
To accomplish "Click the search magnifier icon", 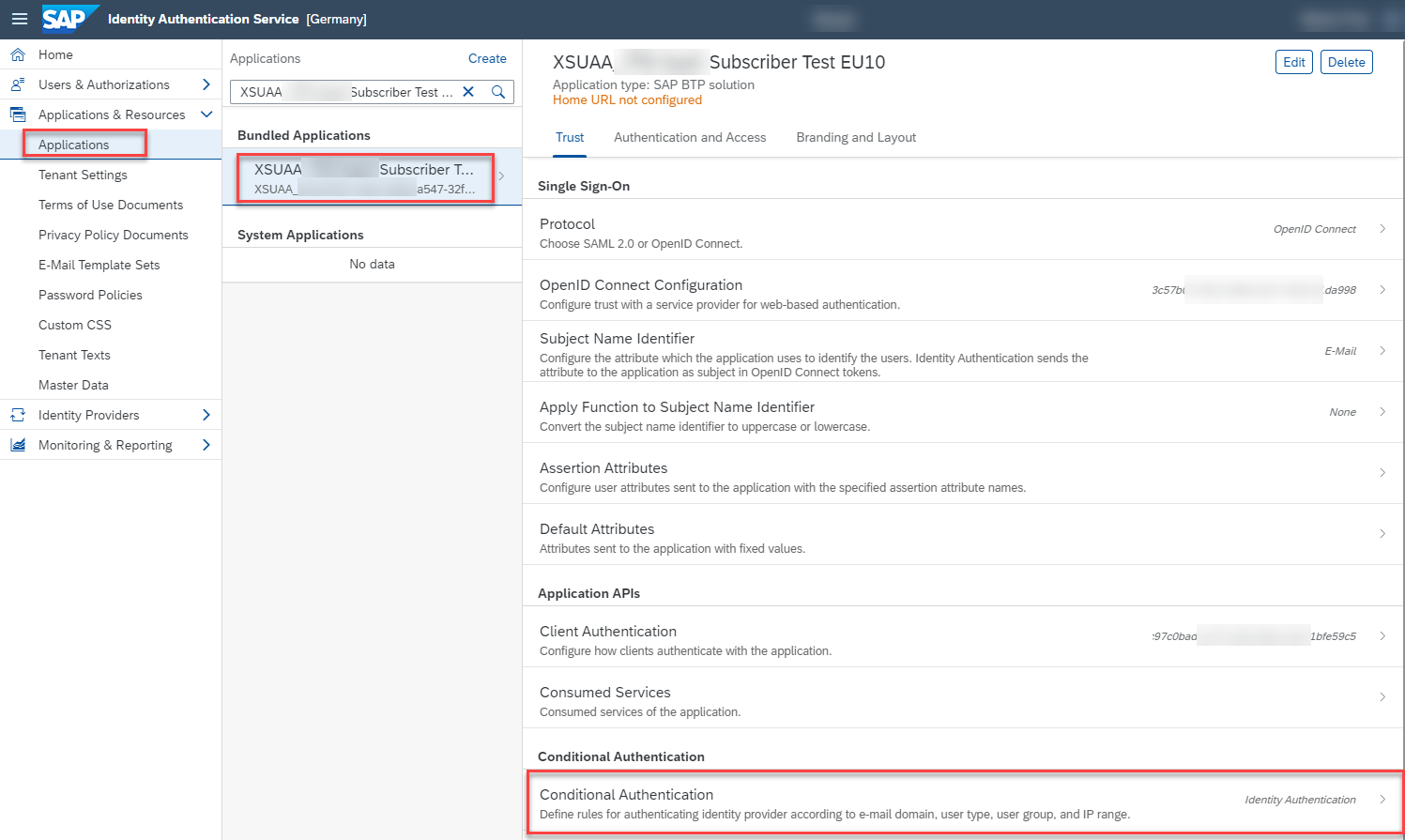I will click(498, 92).
